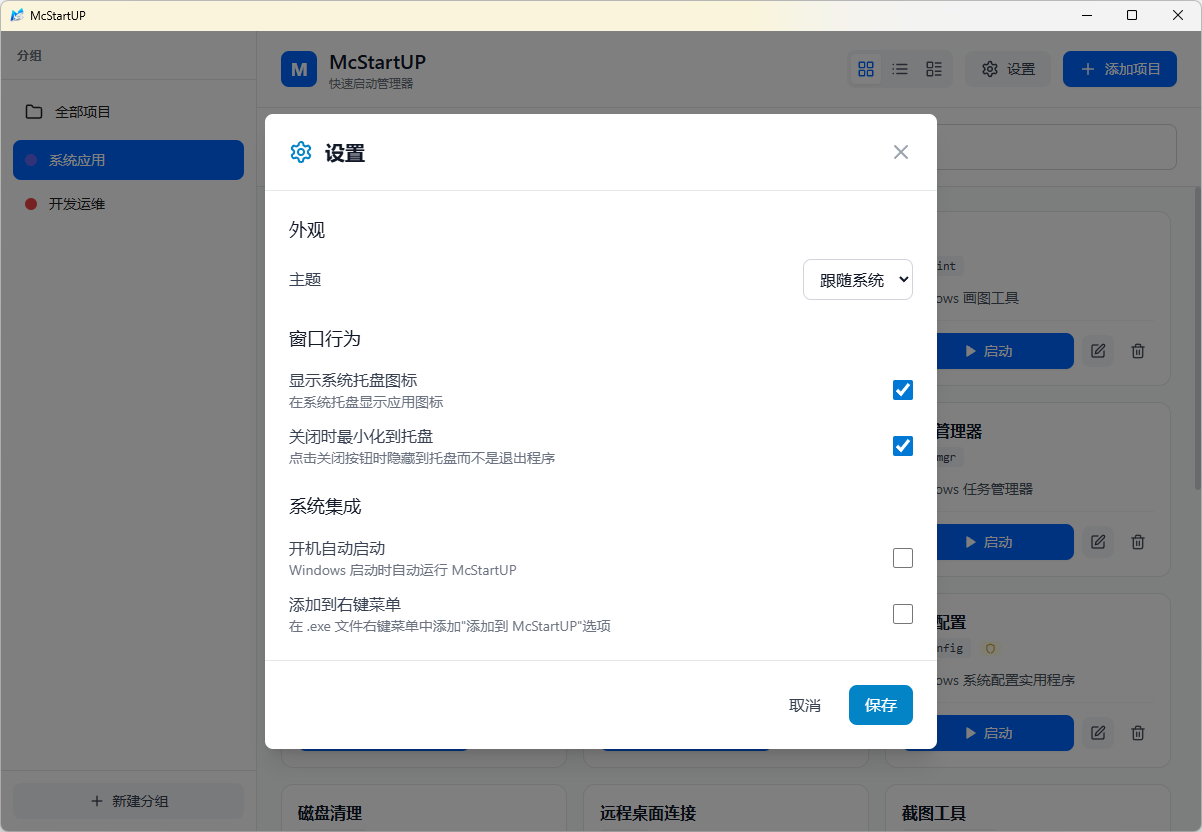
Task: Click the 添加项目 button
Action: tap(1120, 69)
